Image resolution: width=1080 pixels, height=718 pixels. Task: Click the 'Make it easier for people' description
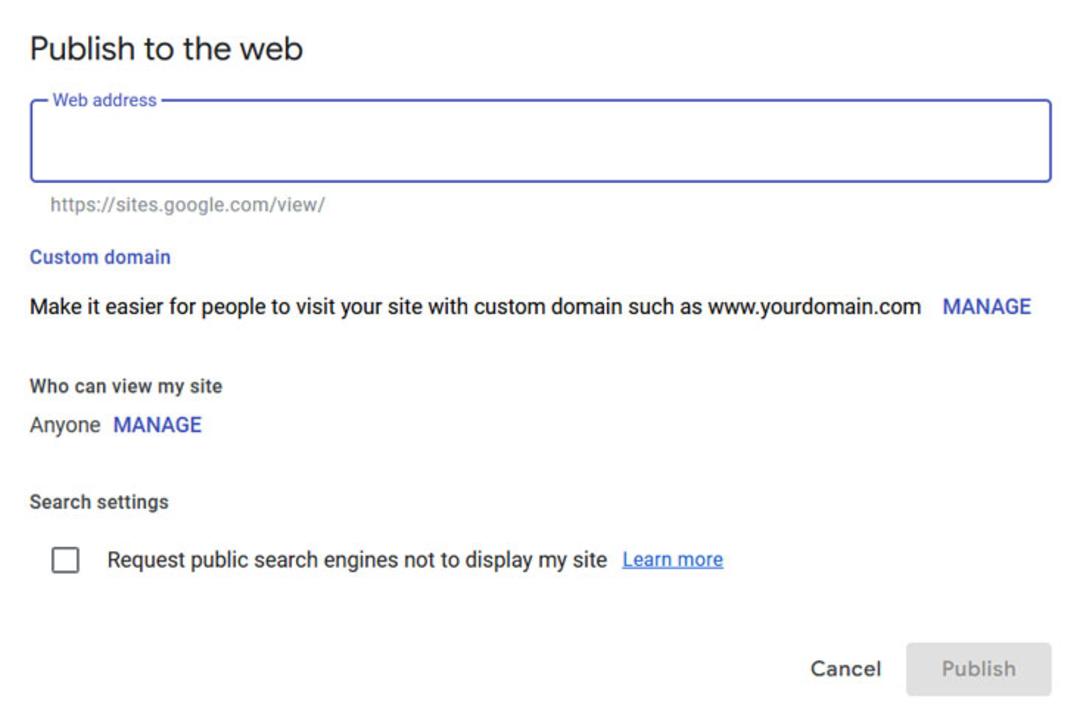tap(475, 307)
